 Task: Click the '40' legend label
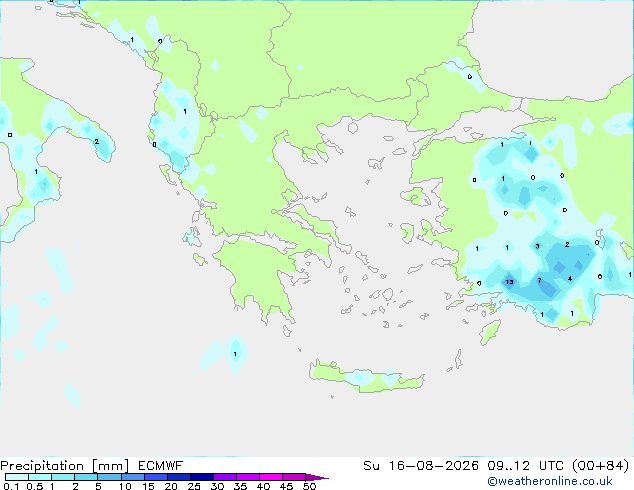point(263,486)
